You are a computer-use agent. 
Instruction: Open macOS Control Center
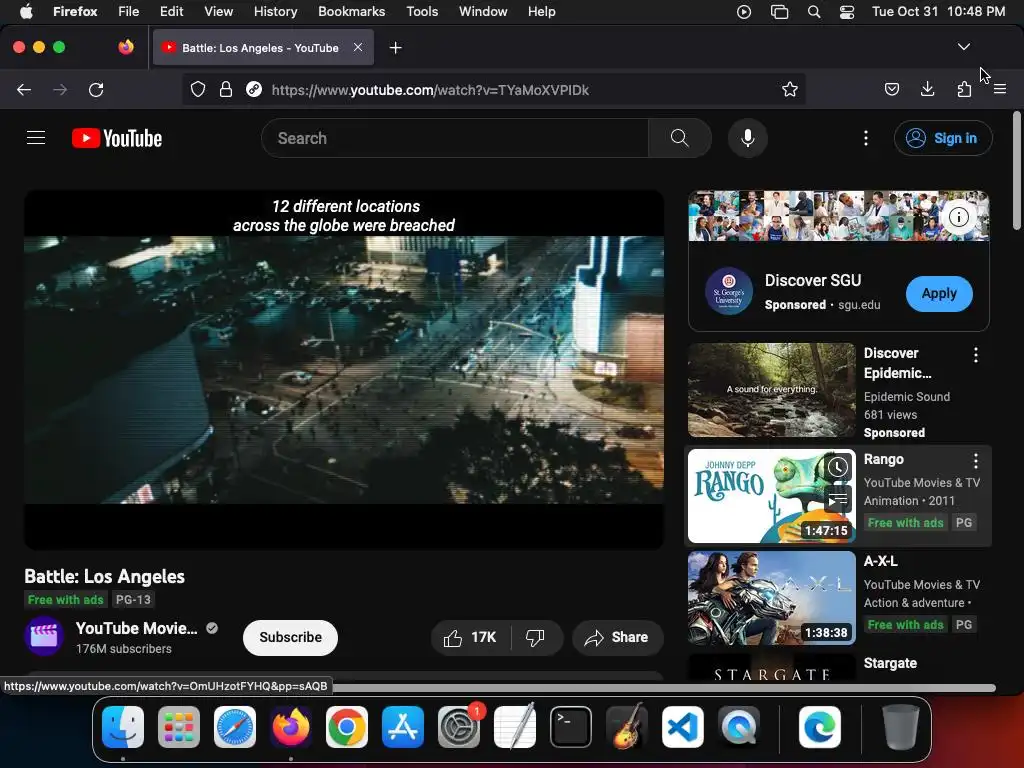point(846,12)
